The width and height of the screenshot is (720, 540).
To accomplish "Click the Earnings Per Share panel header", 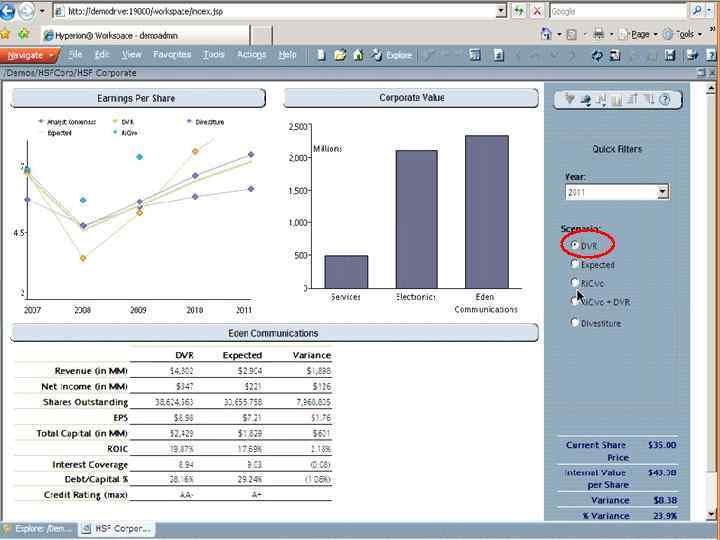I will pos(137,98).
